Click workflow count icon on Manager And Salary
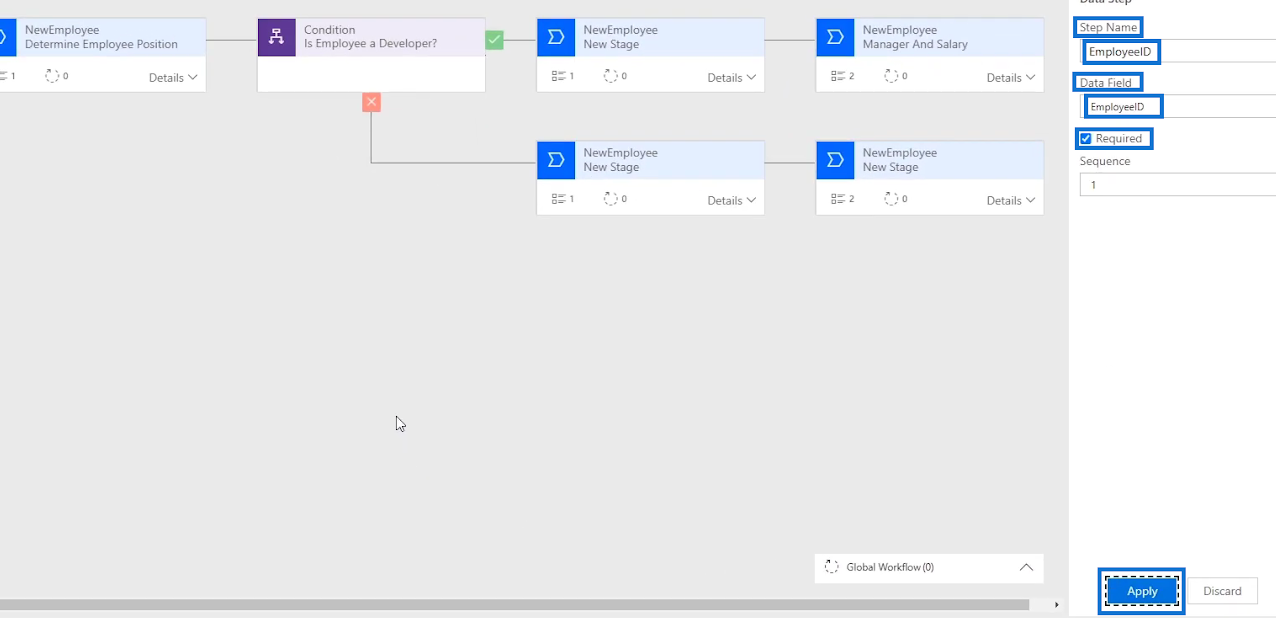This screenshot has width=1276, height=618. (891, 76)
